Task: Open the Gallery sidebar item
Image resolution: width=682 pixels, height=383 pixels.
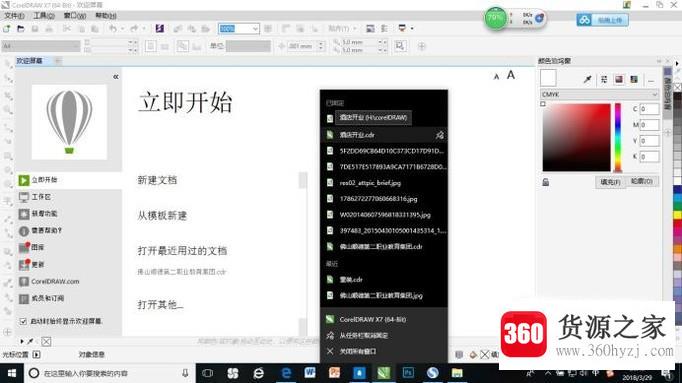Action: point(31,247)
